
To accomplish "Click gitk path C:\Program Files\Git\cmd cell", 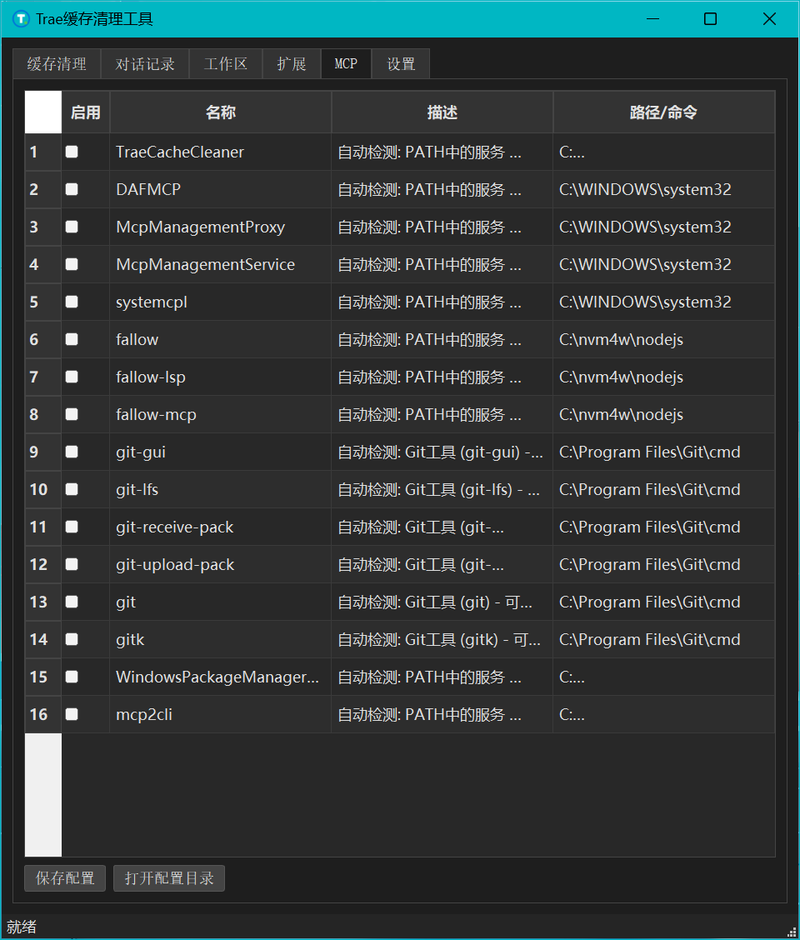I will (x=664, y=639).
